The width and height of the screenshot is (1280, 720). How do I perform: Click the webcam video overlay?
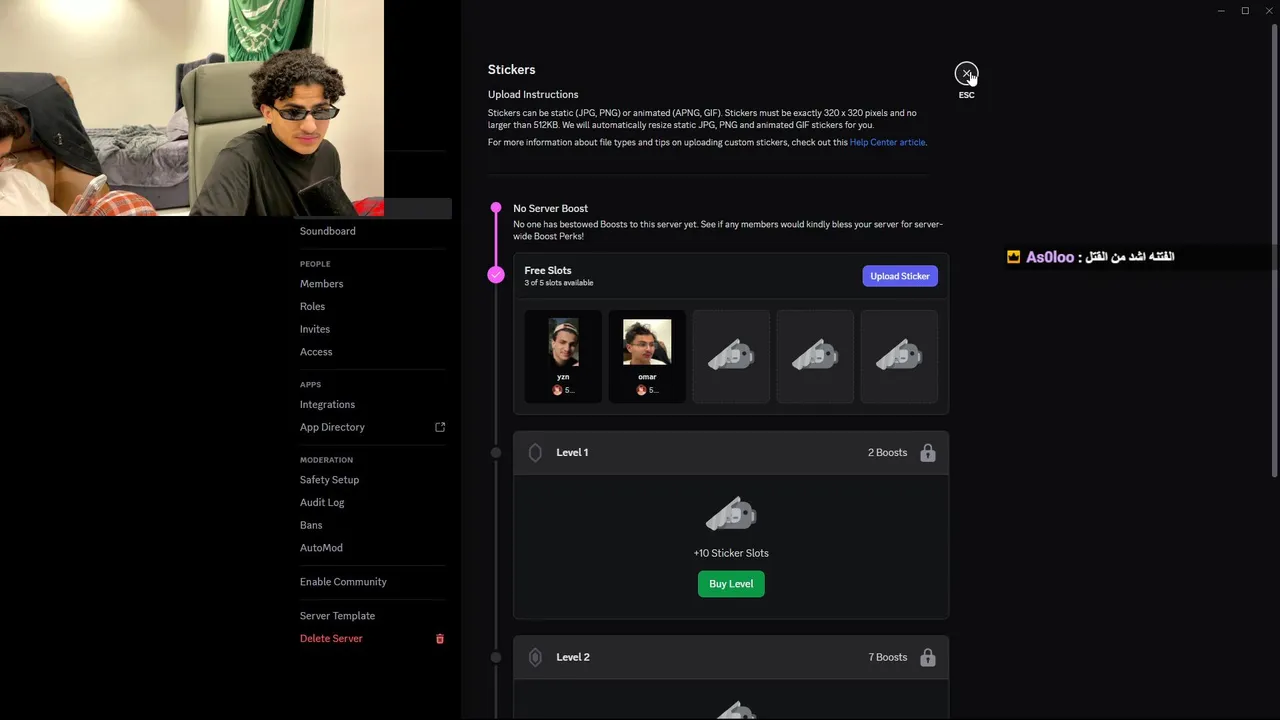tap(191, 108)
